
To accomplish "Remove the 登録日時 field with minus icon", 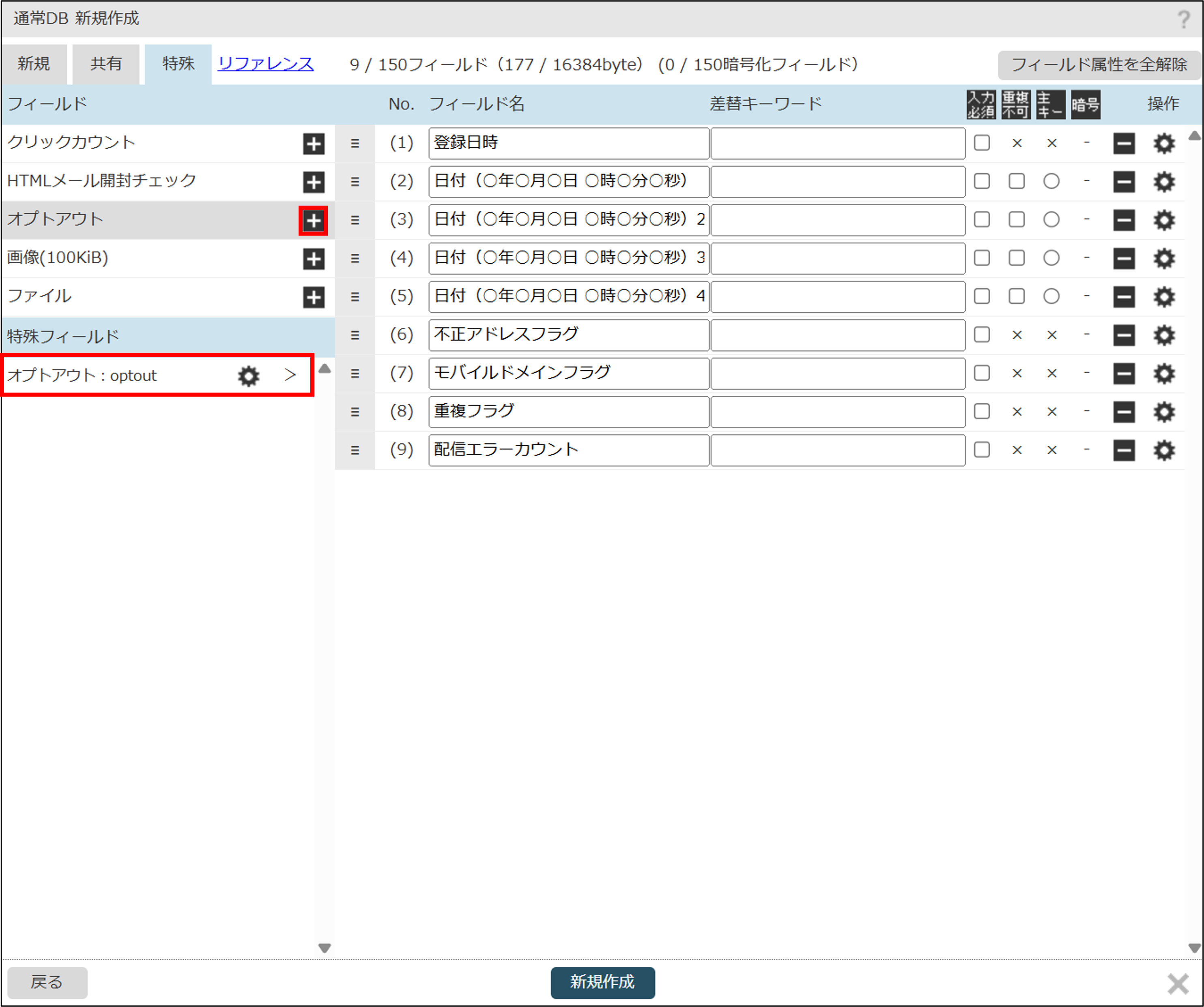I will pyautogui.click(x=1123, y=143).
